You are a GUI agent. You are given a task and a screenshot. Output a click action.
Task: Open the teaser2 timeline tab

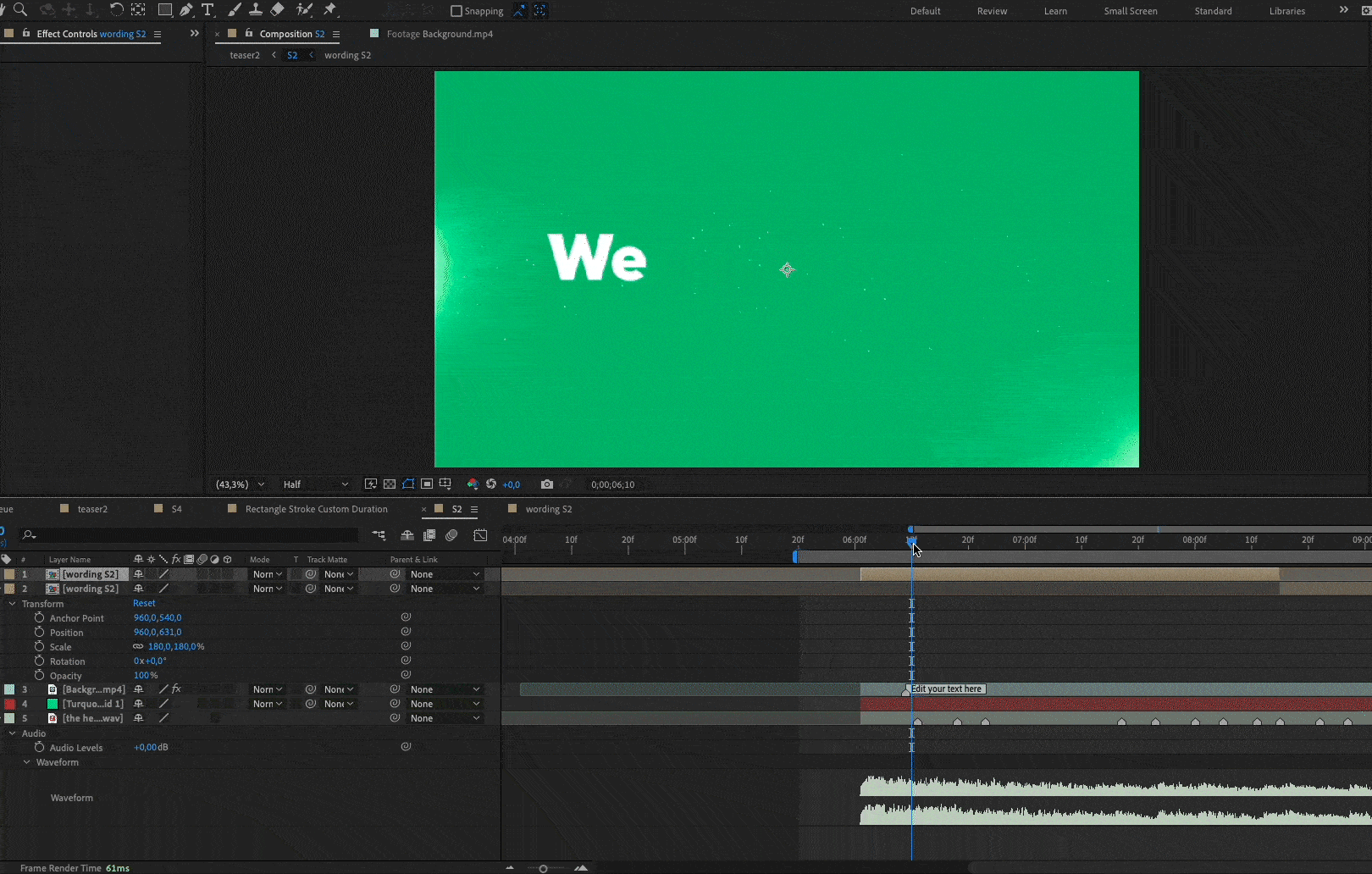click(92, 509)
